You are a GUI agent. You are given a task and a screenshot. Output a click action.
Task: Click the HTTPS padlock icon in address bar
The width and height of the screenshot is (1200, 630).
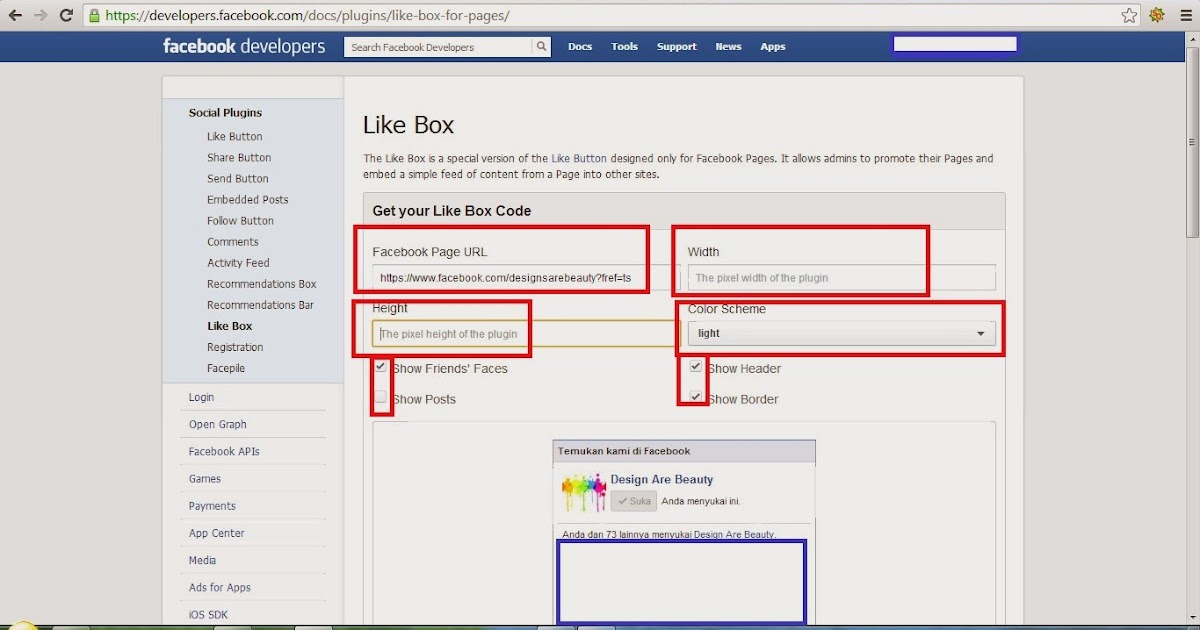(93, 16)
